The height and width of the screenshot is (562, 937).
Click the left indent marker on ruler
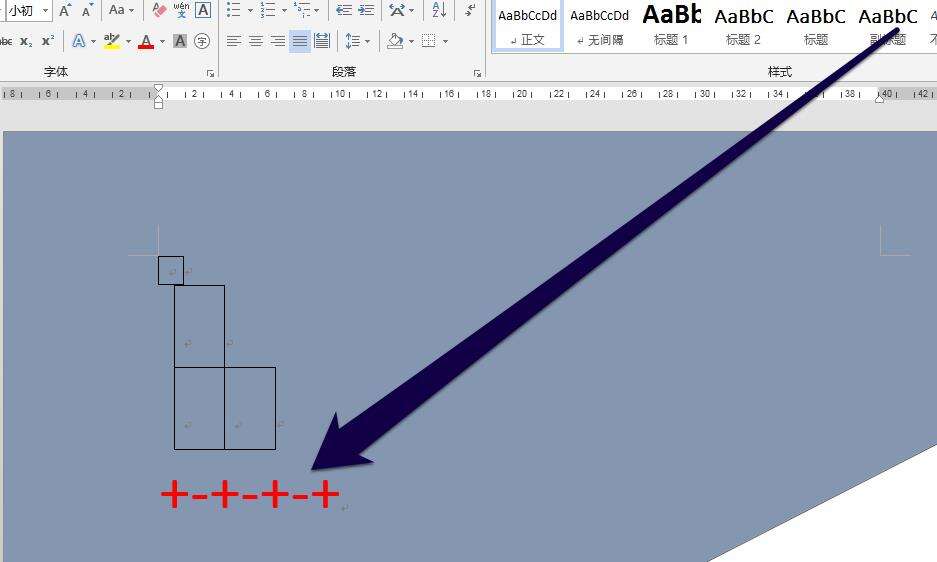pos(158,105)
